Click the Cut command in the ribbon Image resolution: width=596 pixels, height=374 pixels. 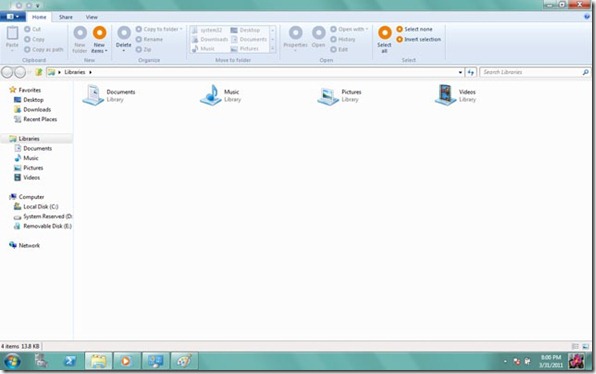click(x=33, y=29)
